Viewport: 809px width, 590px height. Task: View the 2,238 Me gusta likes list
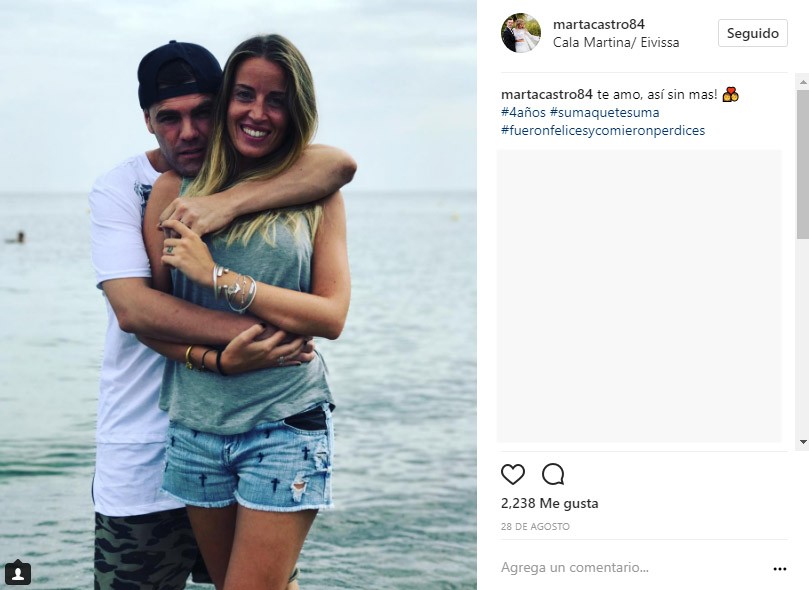(549, 503)
